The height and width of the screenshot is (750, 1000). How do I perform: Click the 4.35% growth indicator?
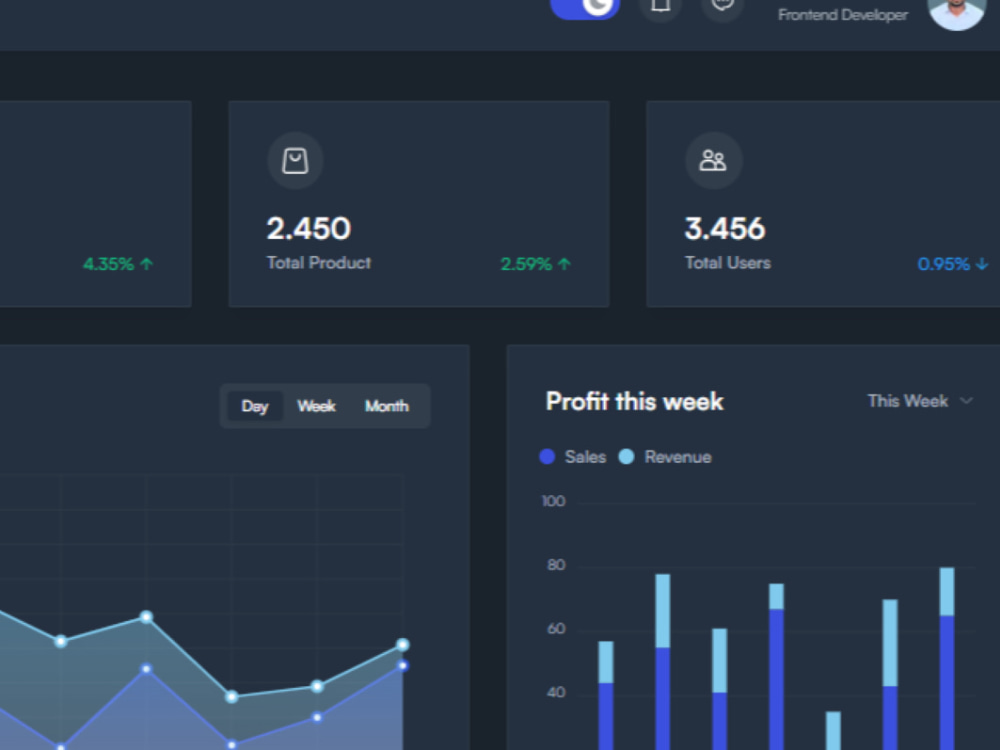tap(118, 264)
